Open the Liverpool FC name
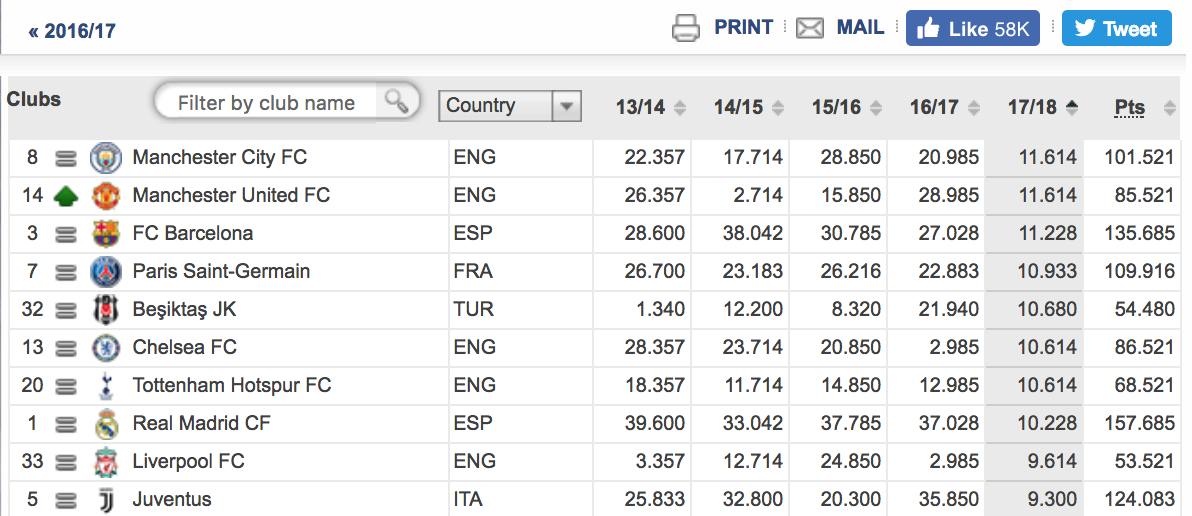1192x516 pixels. click(x=189, y=461)
